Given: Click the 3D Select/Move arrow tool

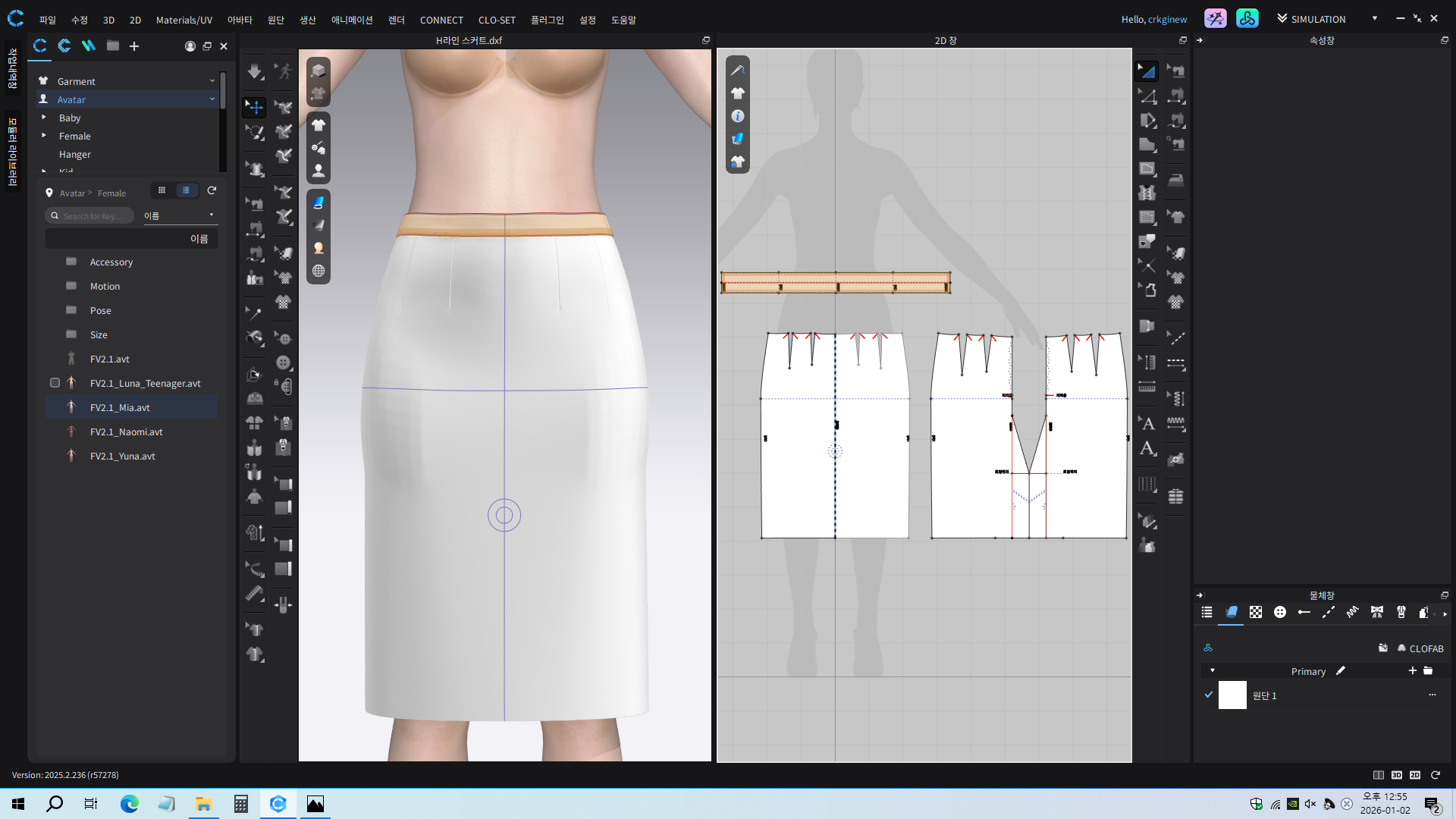Looking at the screenshot, I should click(x=254, y=107).
